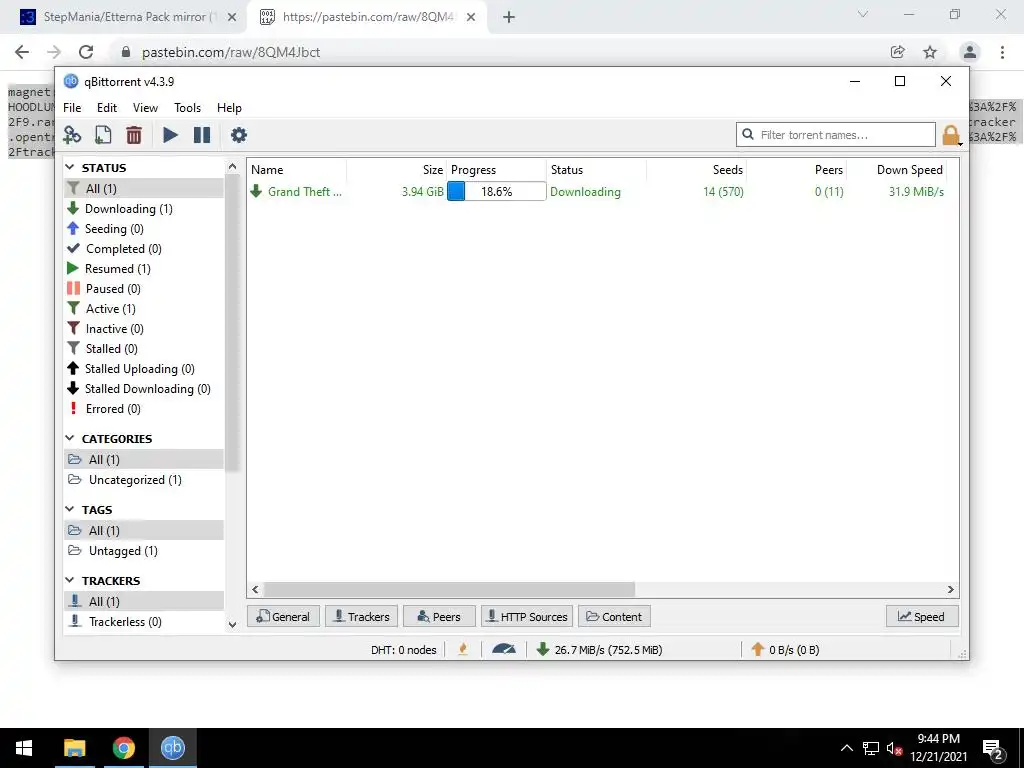Click the green download speed arrow in status bar
Screen dimensions: 1024x768
click(542, 649)
